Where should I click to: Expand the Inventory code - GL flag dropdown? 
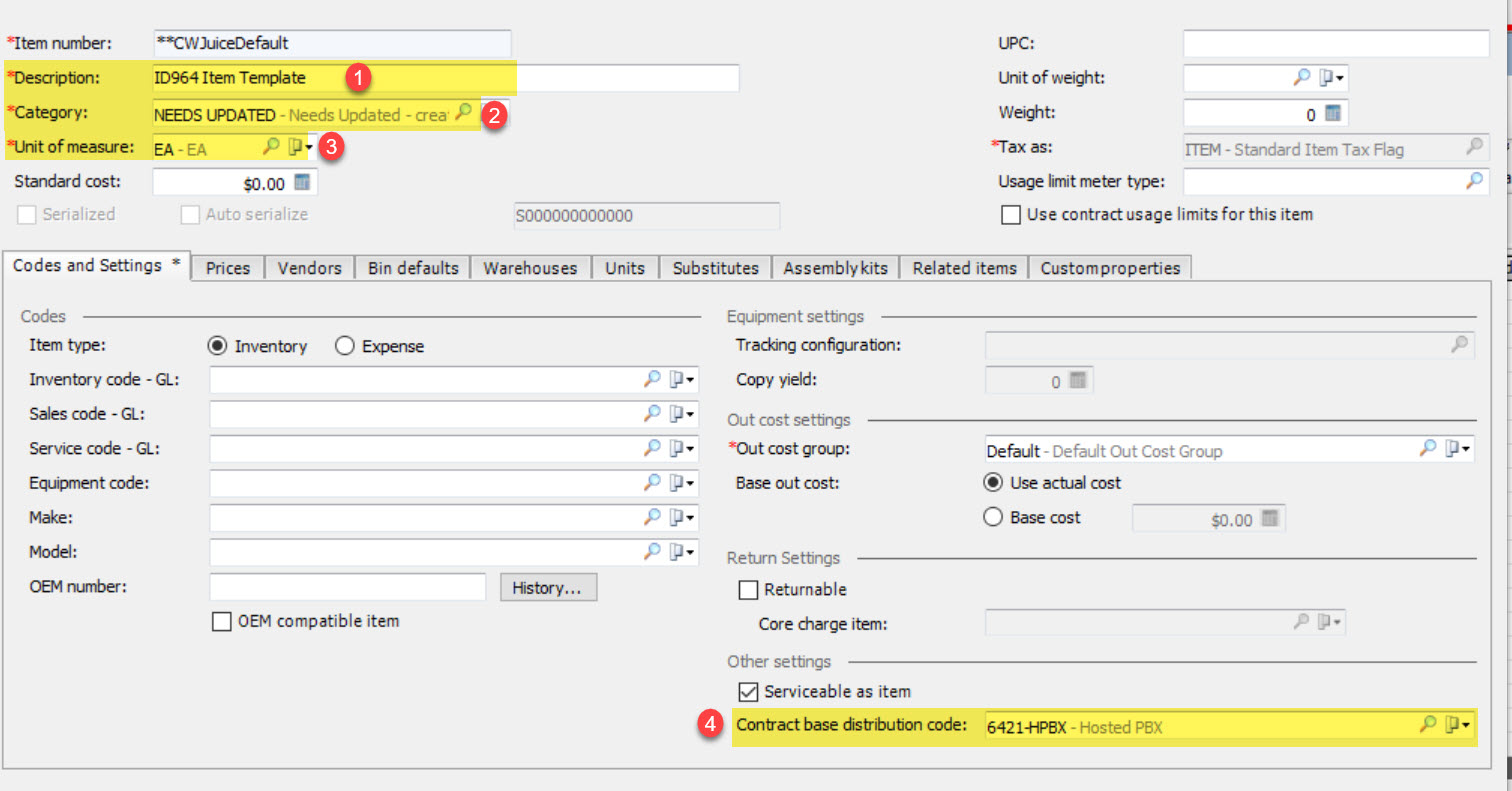[682, 379]
